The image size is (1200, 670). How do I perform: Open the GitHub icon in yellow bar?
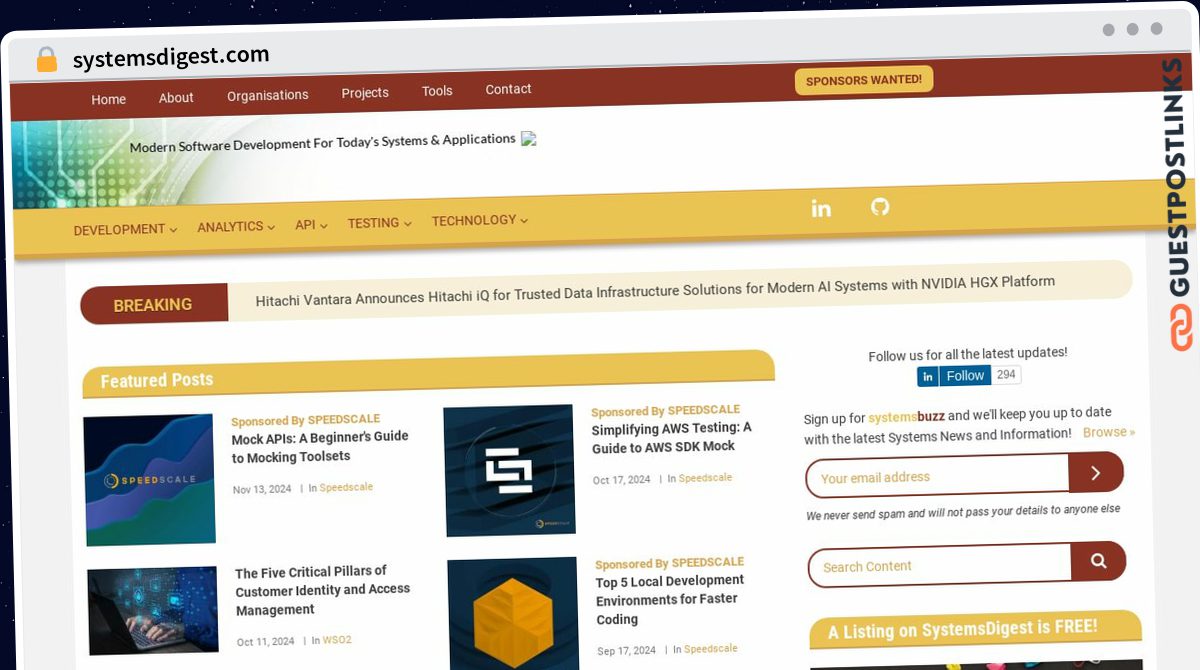pyautogui.click(x=880, y=206)
